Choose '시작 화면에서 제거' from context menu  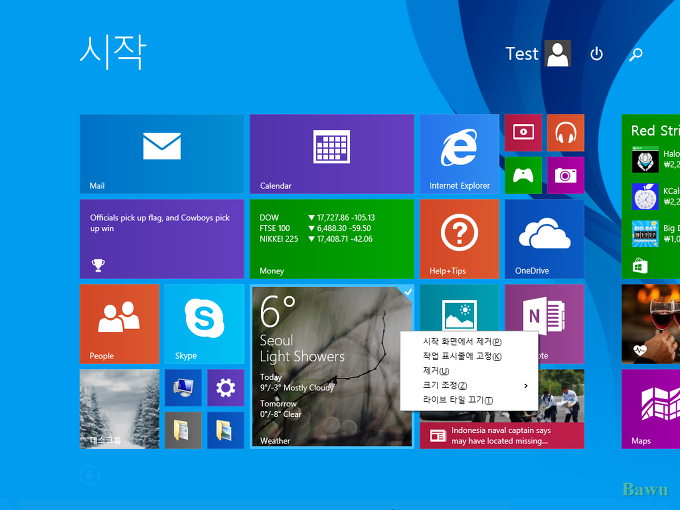pyautogui.click(x=469, y=341)
